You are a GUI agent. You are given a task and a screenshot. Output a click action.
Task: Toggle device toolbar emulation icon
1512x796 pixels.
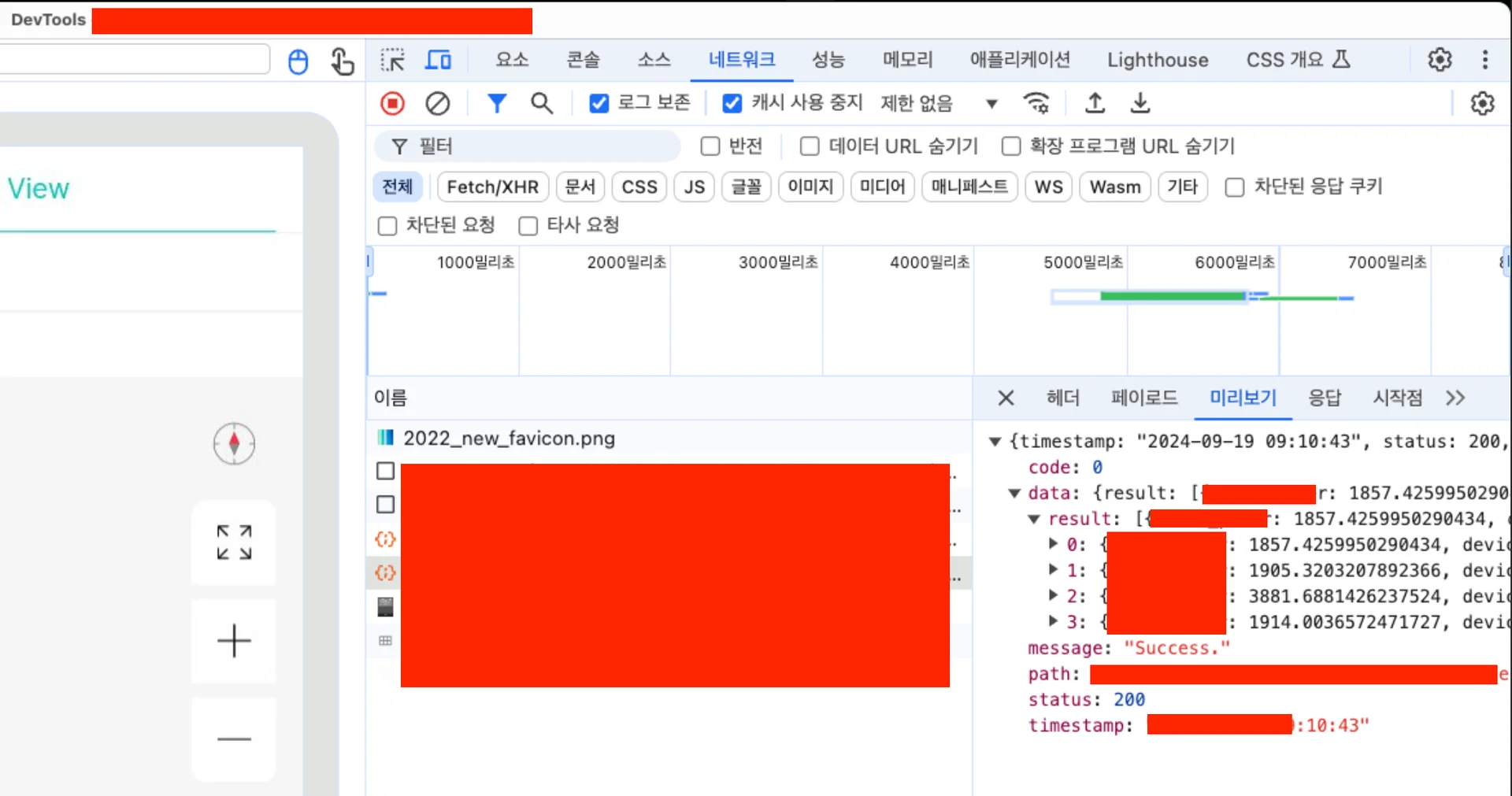[438, 60]
